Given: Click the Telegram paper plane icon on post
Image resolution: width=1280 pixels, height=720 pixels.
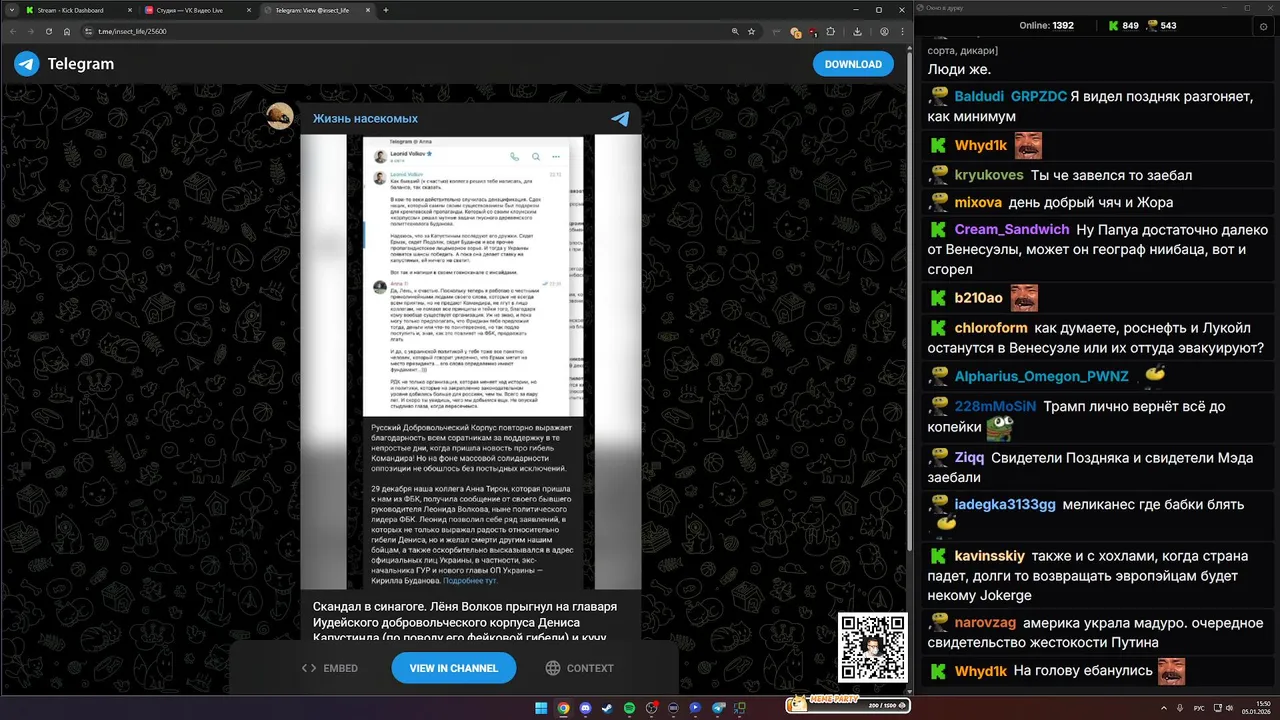Looking at the screenshot, I should point(620,118).
